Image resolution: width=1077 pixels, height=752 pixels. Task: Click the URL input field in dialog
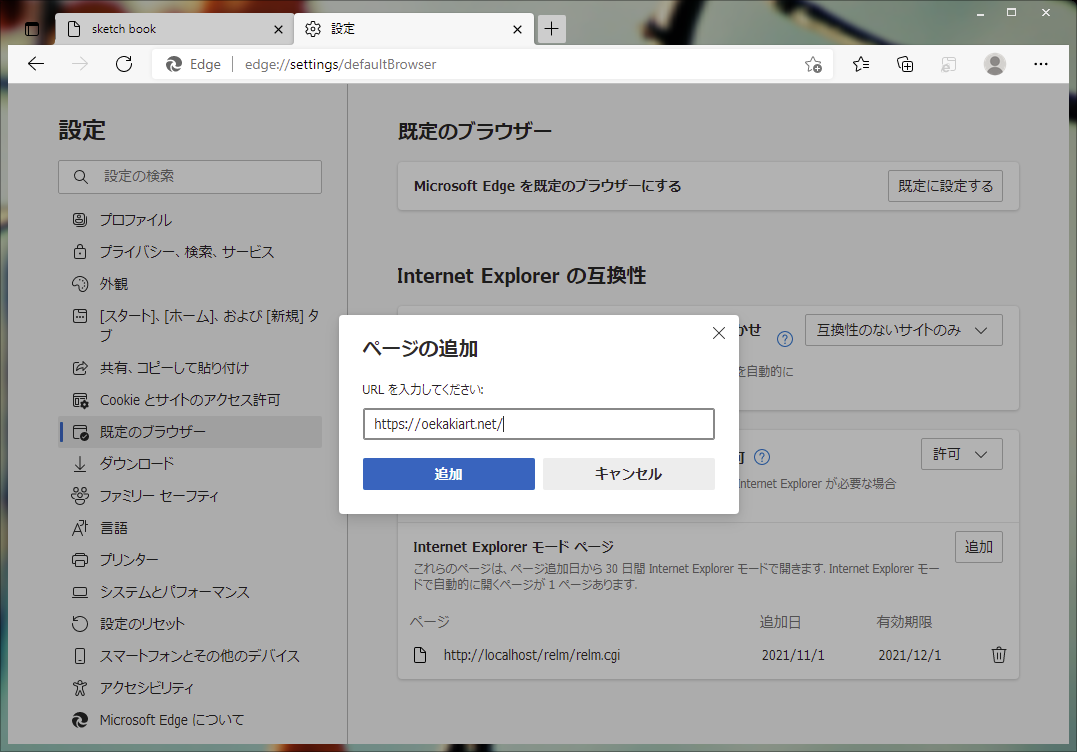point(538,424)
